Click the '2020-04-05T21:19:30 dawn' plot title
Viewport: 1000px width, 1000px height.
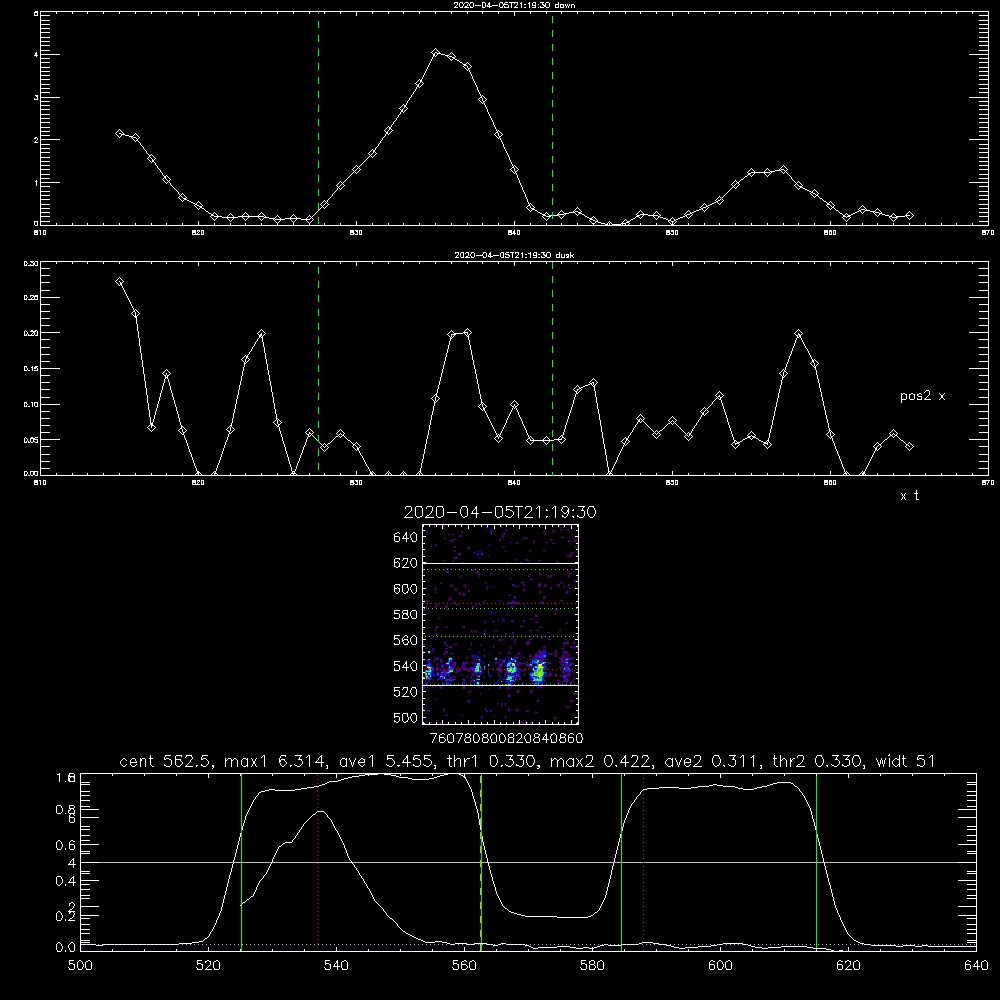point(514,5)
